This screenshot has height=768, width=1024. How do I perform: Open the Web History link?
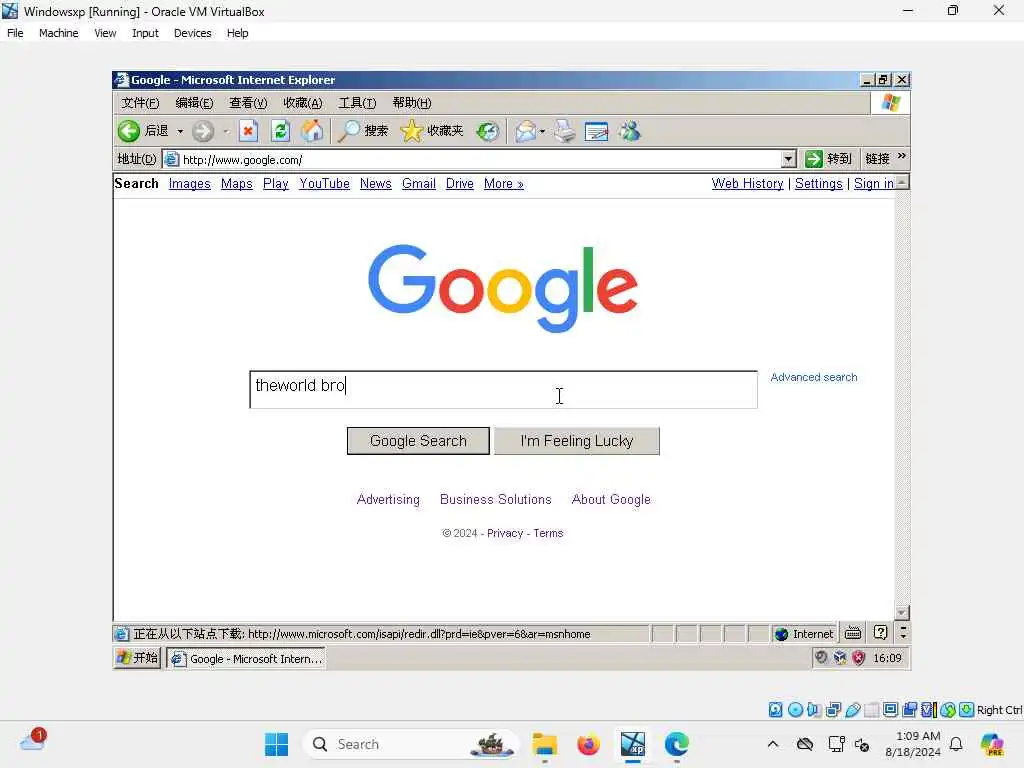747,184
